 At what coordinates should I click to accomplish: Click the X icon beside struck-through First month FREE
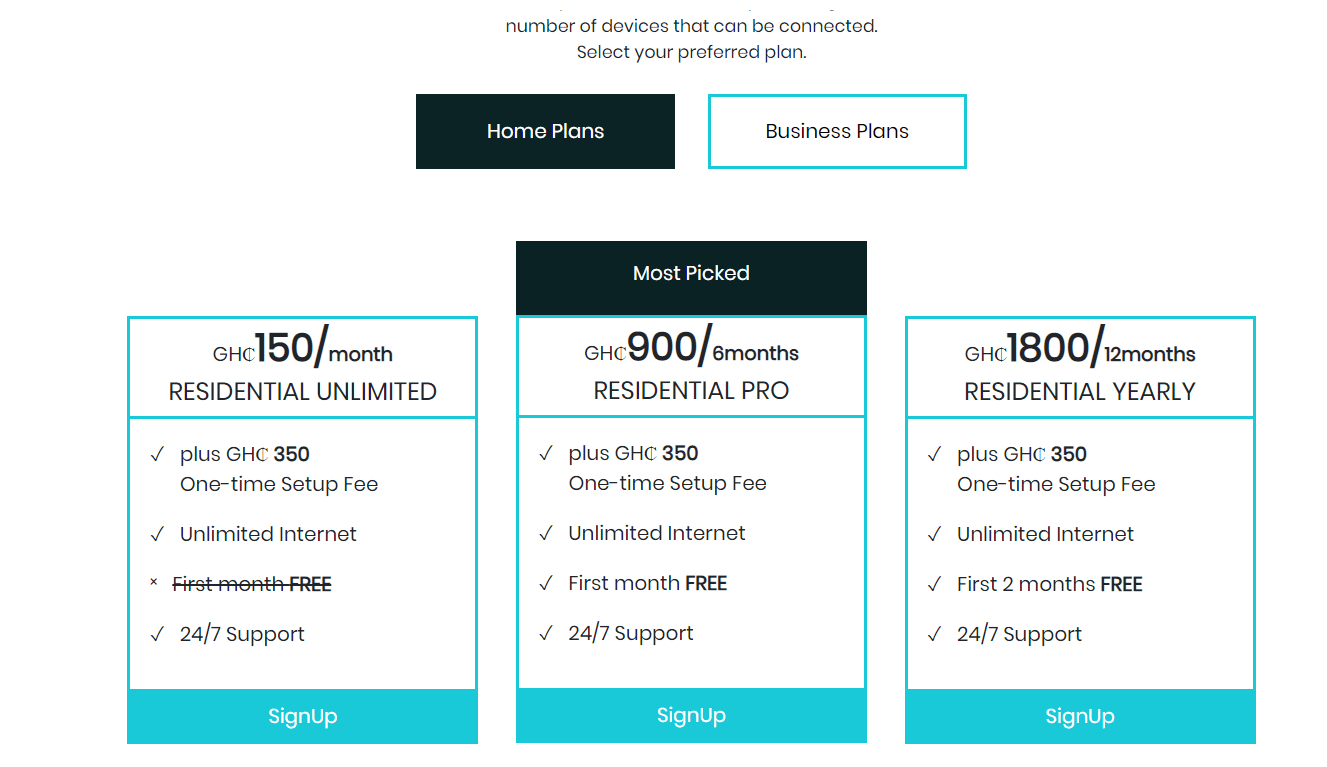(x=154, y=582)
